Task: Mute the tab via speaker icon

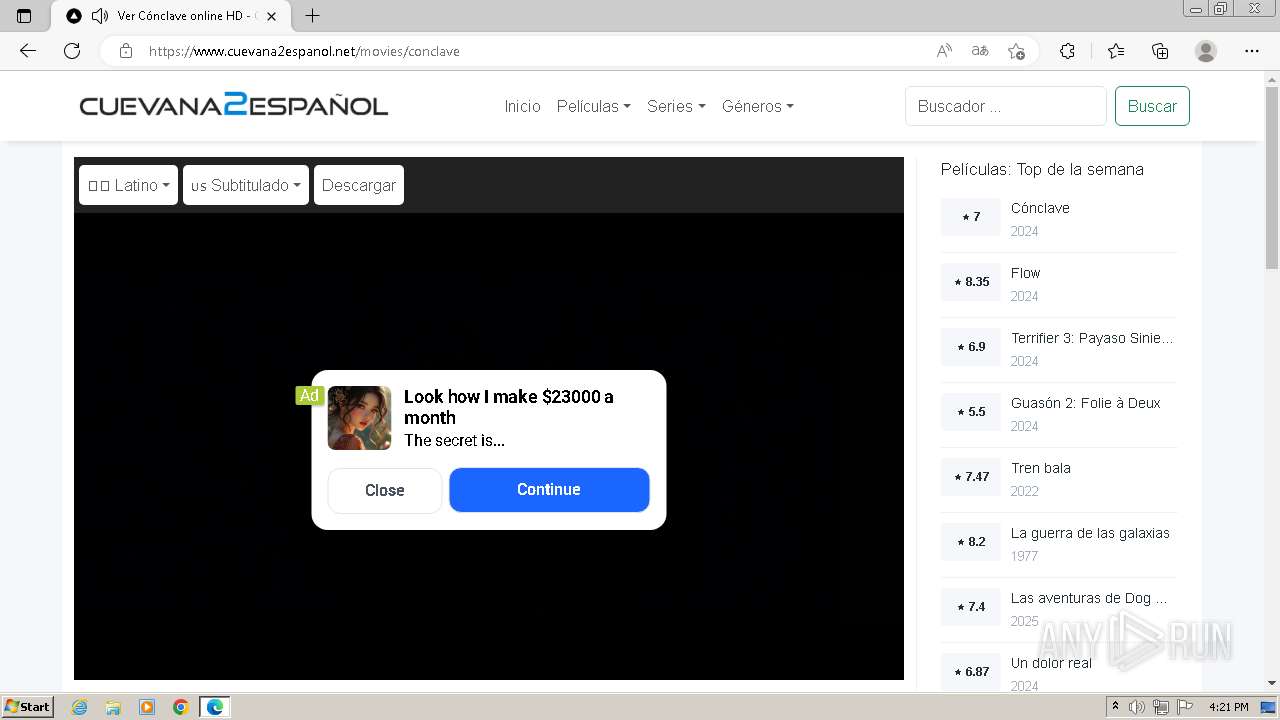Action: click(99, 16)
